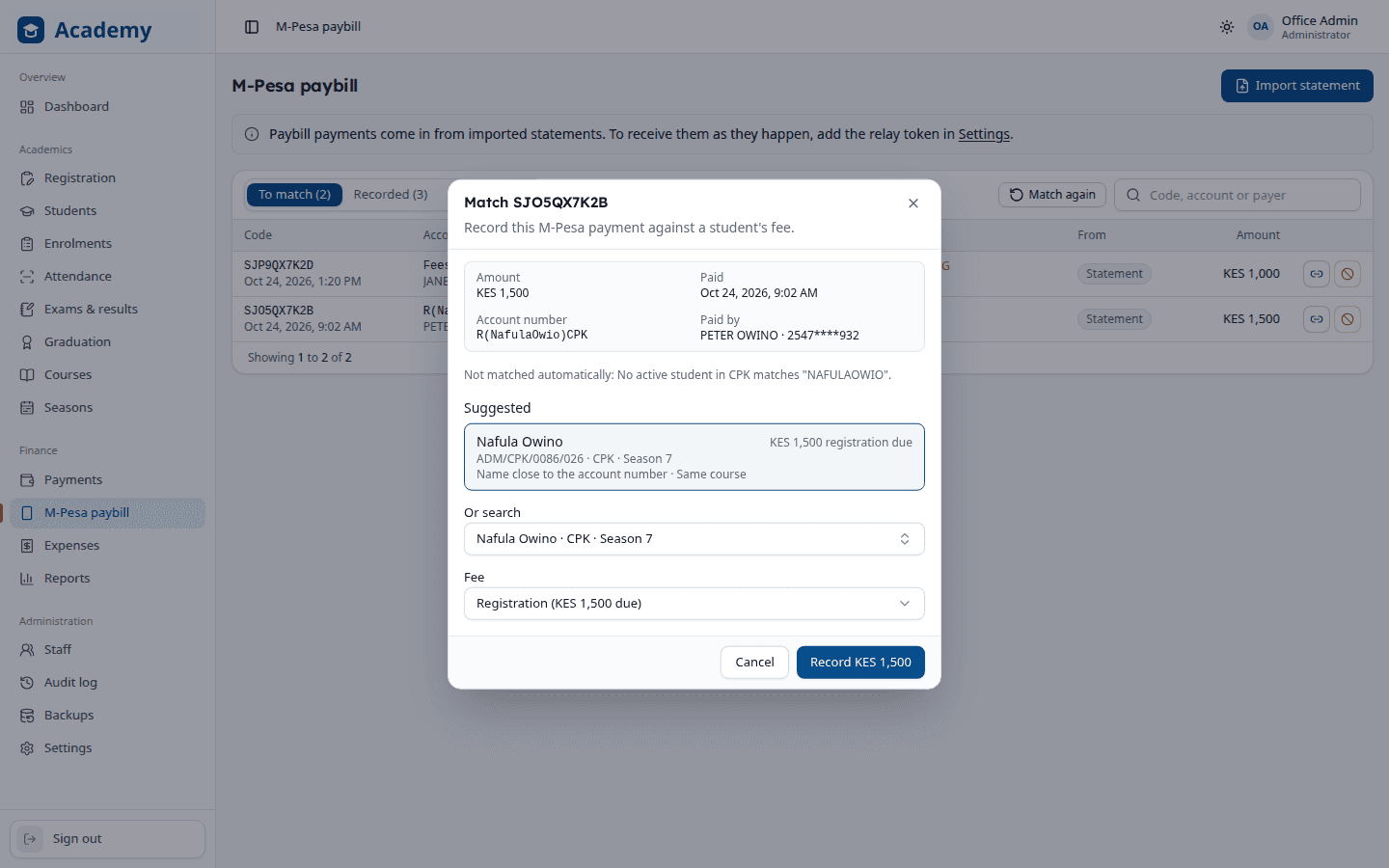Go to Registration in the sidebar

[107, 178]
